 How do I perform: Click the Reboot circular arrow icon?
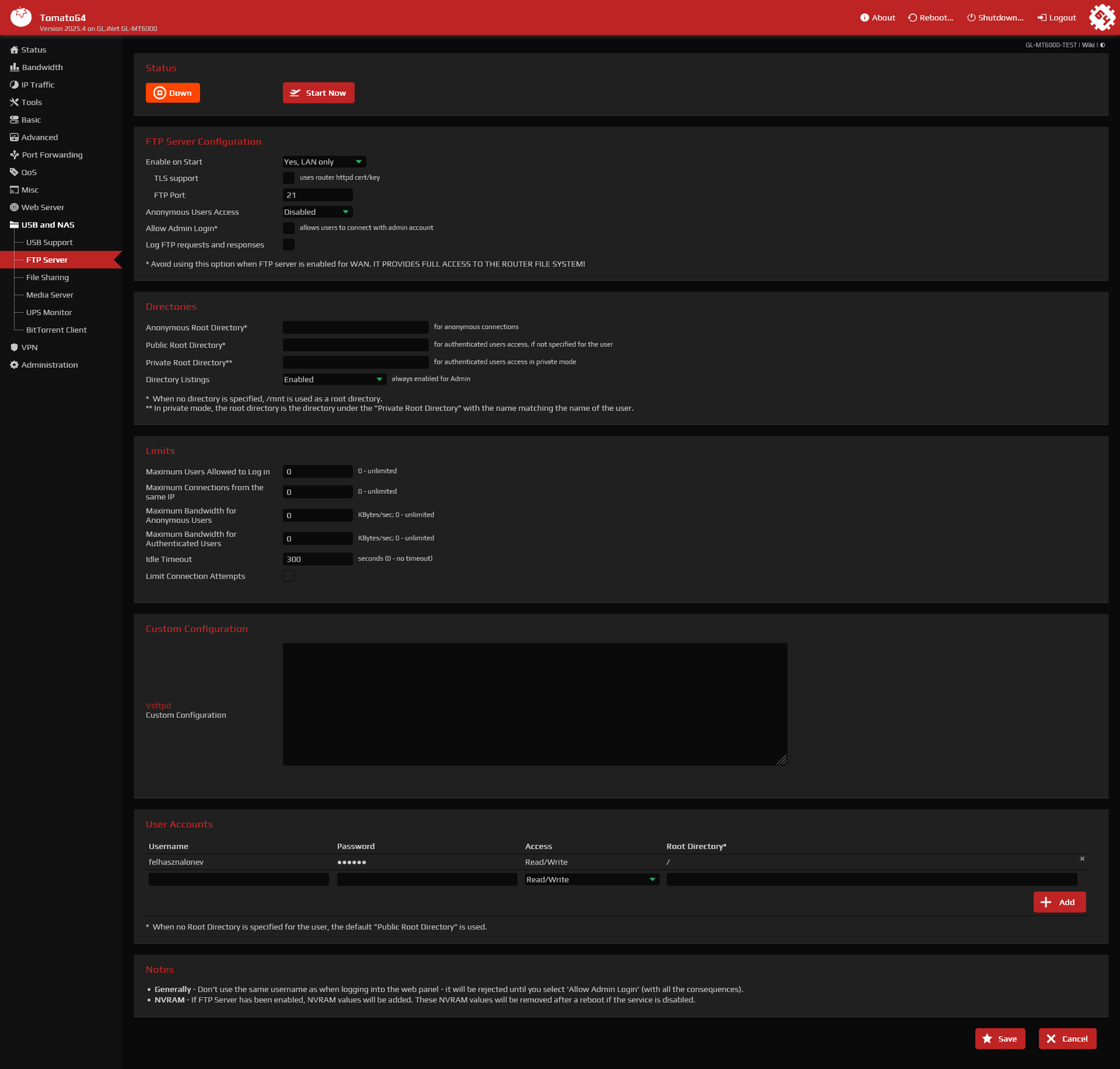pos(912,18)
